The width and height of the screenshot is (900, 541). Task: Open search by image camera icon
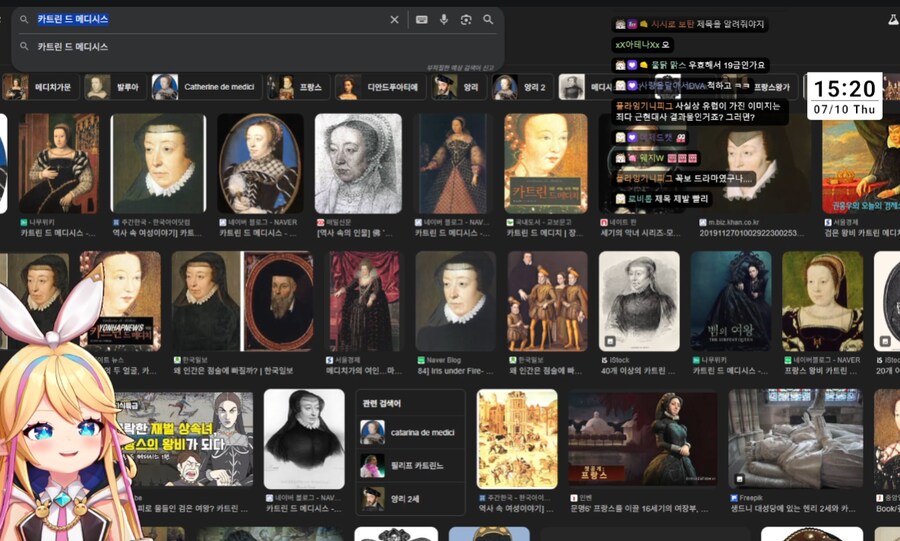[466, 20]
